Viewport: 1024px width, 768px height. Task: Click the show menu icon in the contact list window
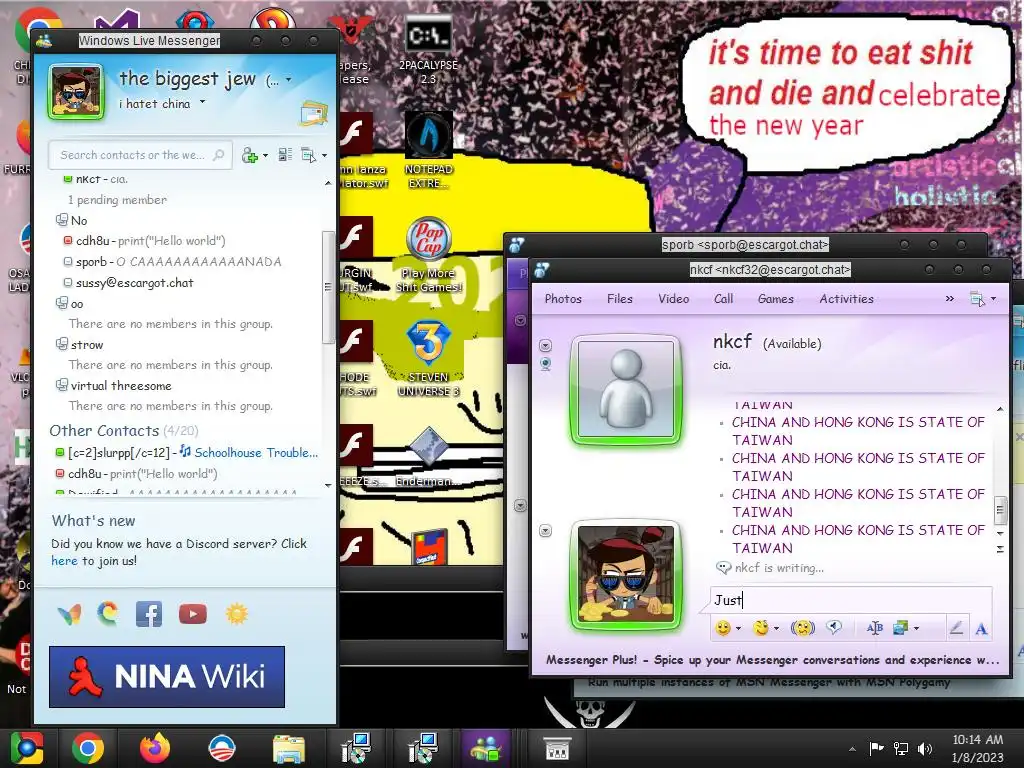coord(308,155)
